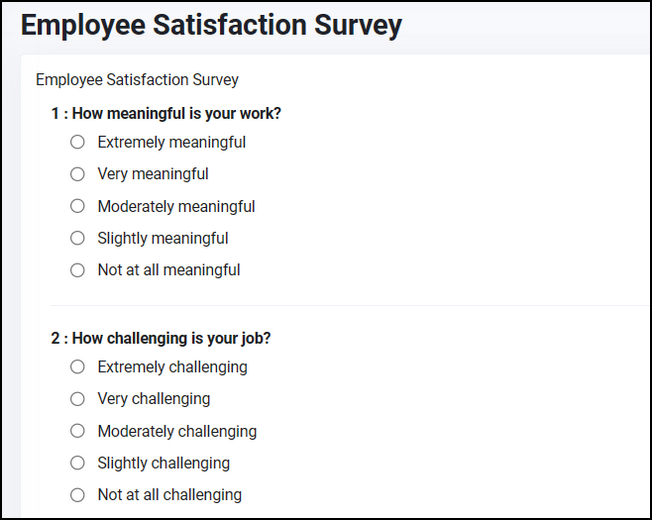Click the Extremely challenging label text
The width and height of the screenshot is (652, 520).
172,367
